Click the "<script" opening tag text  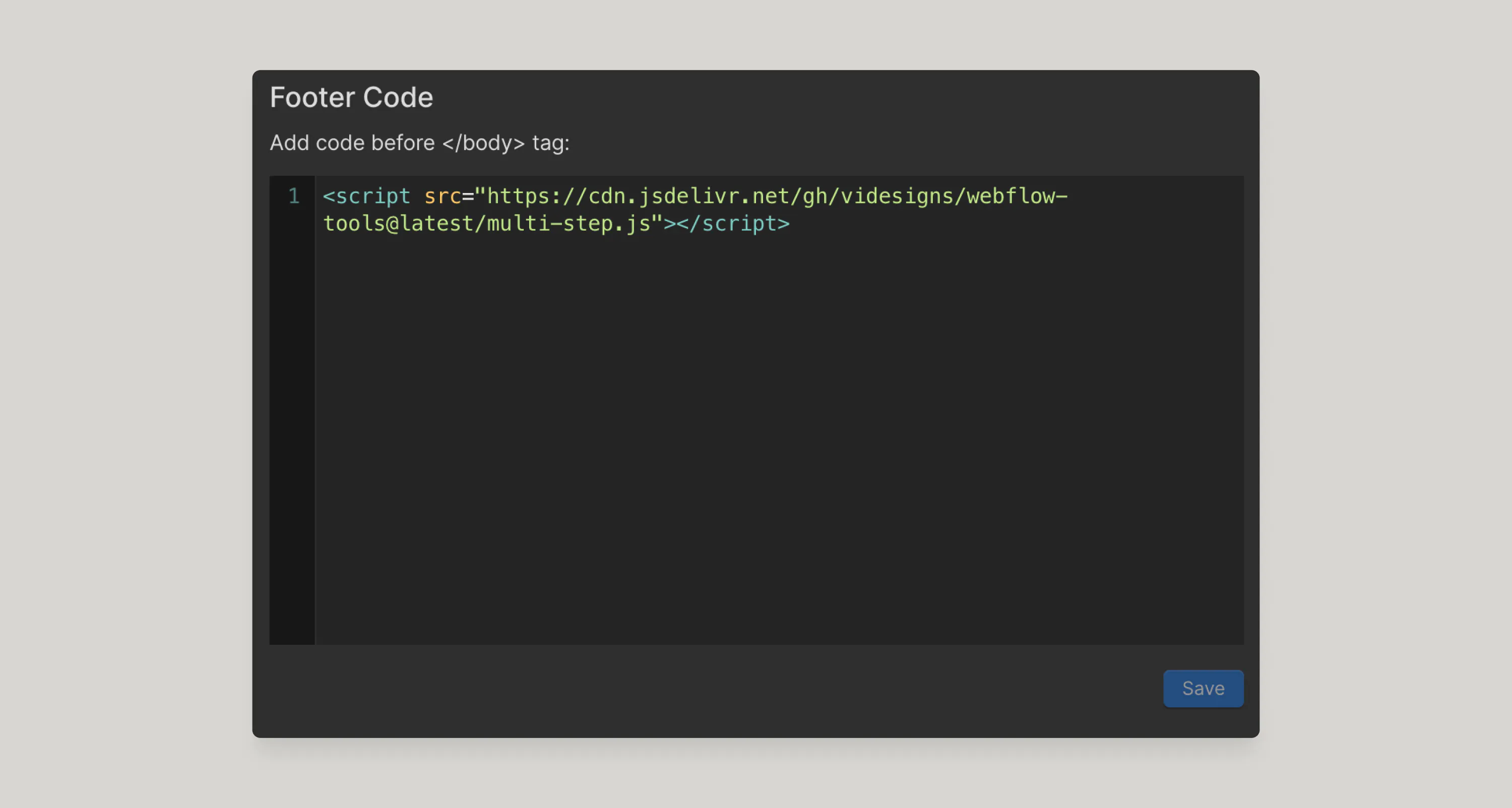tap(366, 196)
